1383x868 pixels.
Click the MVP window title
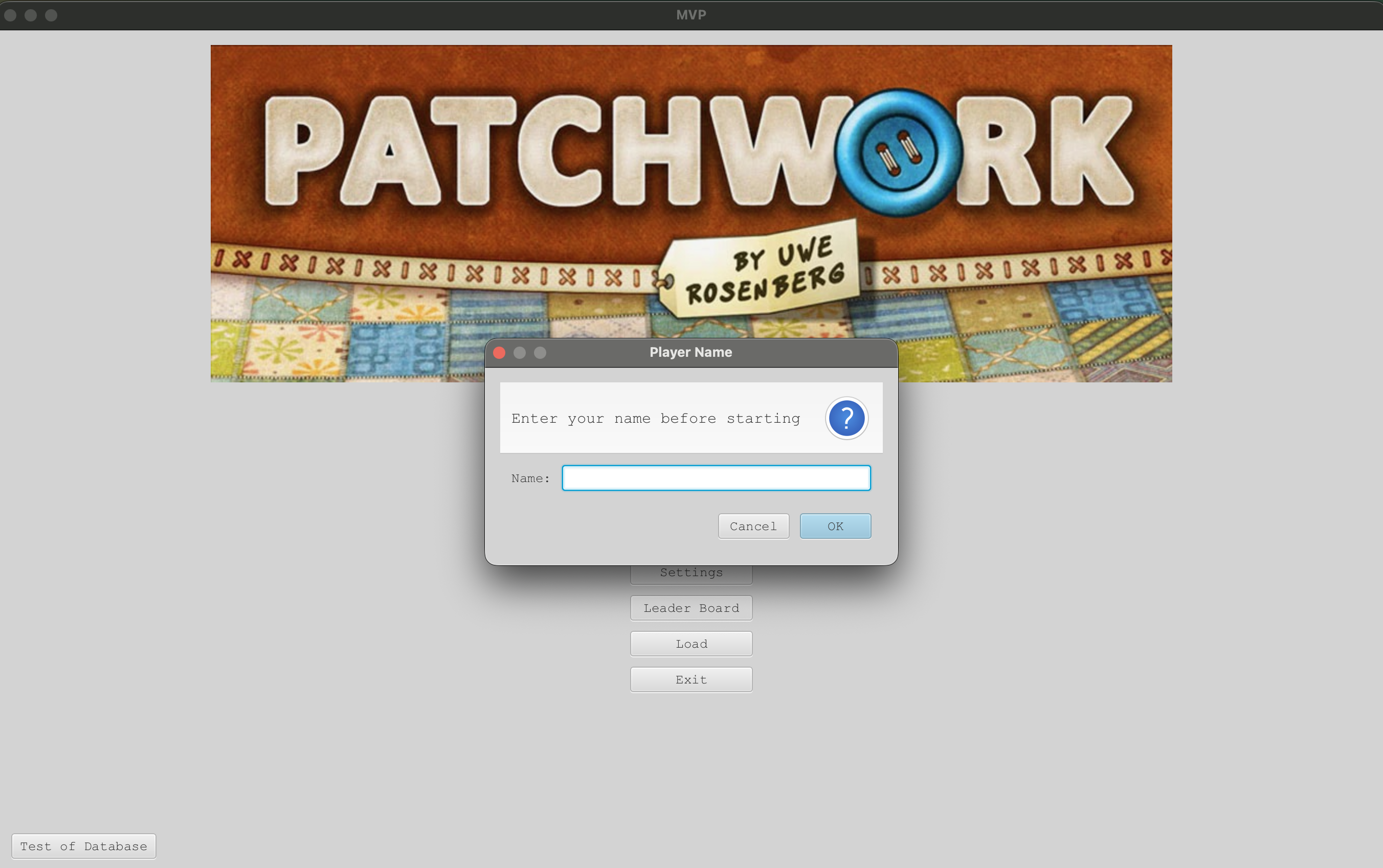pyautogui.click(x=691, y=15)
